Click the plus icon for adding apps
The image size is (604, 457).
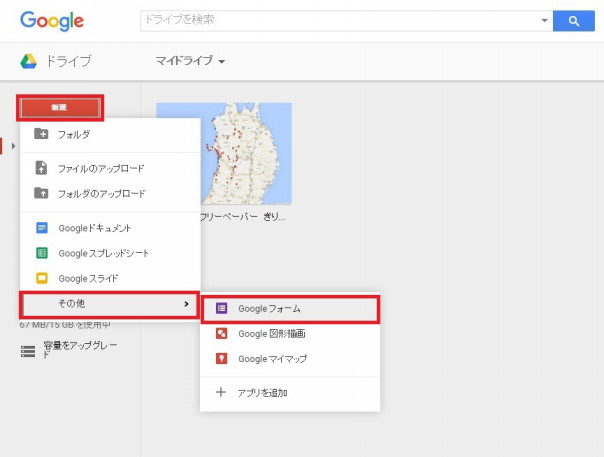[221, 392]
